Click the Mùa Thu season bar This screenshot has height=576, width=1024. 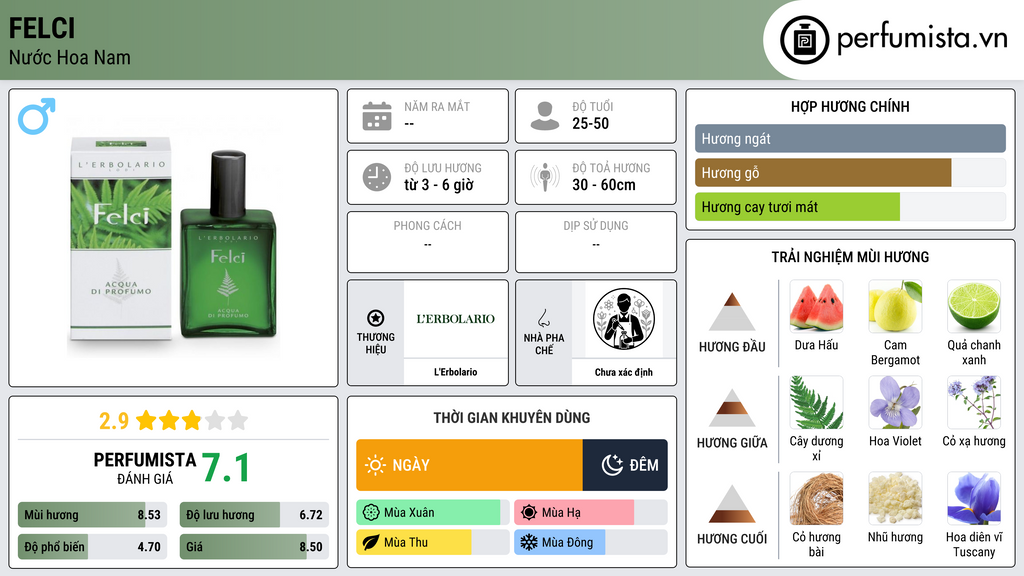(432, 543)
